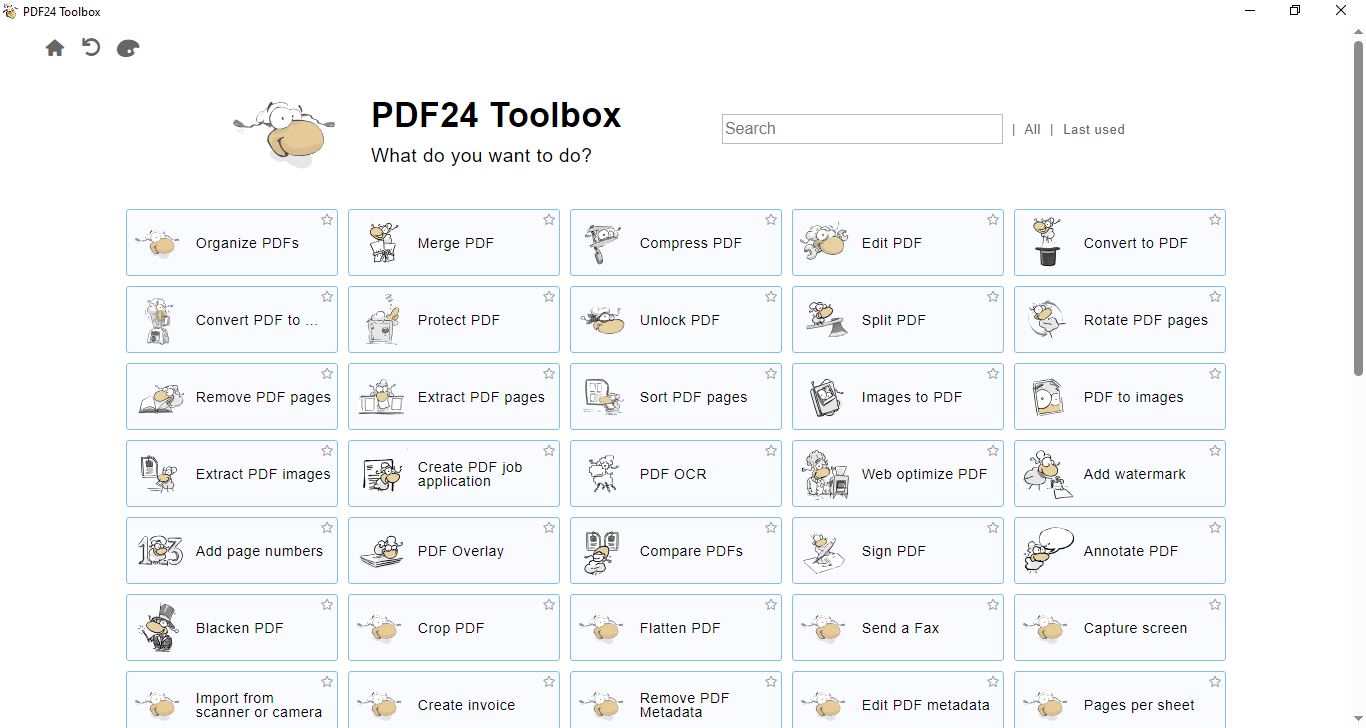Go to the Home icon
The image size is (1366, 728).
tap(55, 48)
